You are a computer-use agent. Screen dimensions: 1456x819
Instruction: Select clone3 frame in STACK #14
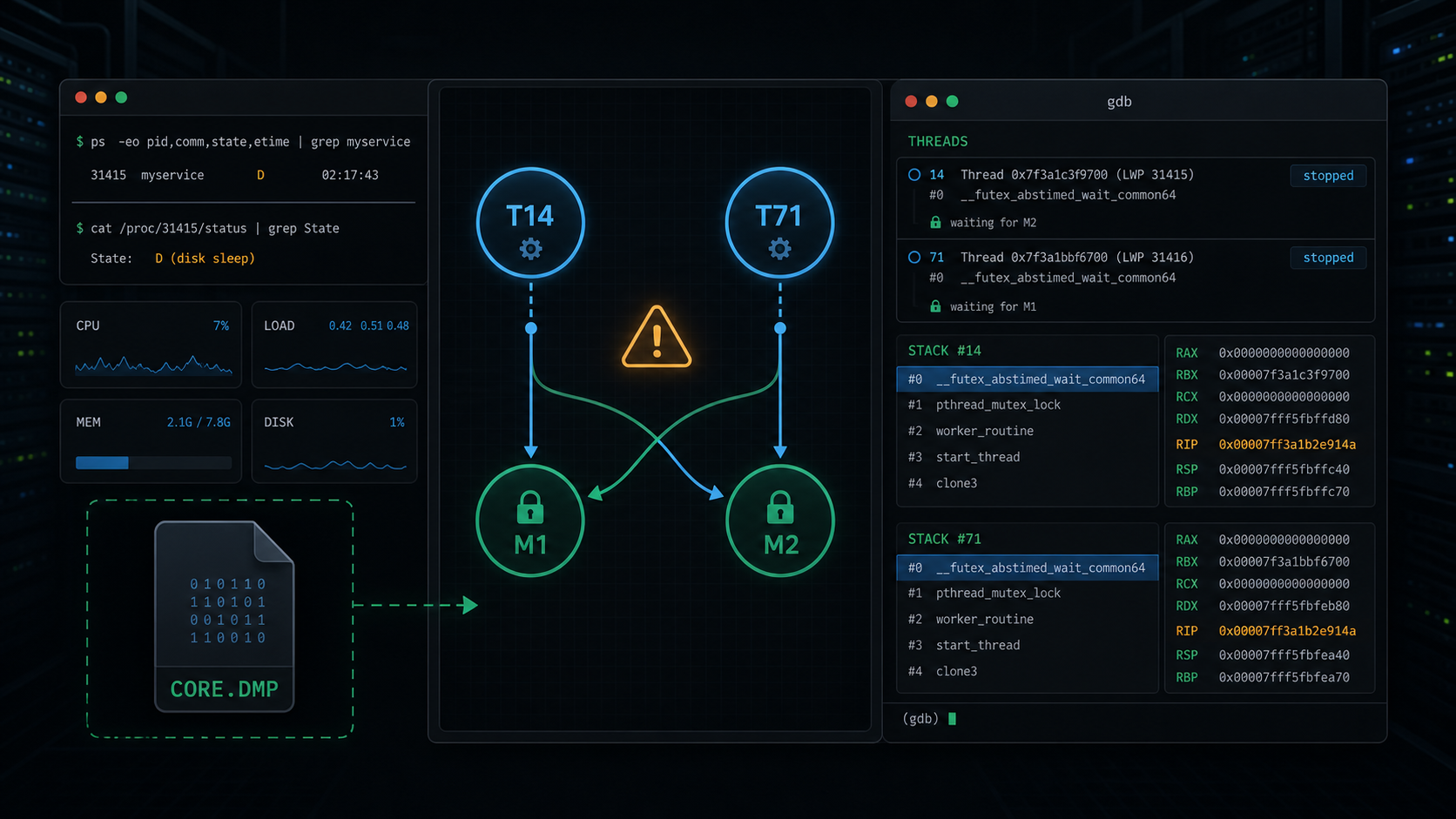tap(1028, 483)
